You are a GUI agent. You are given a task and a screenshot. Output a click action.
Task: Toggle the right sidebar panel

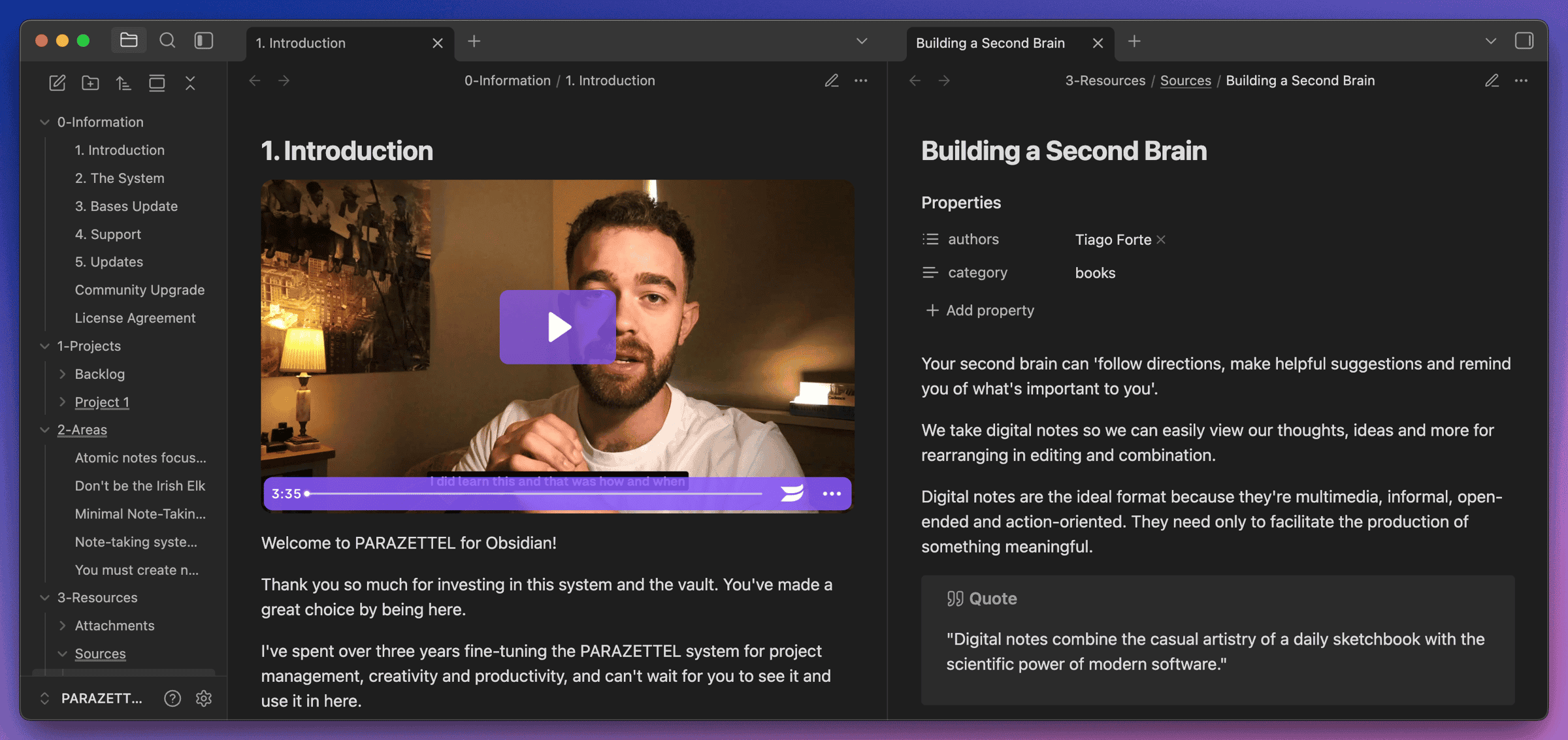(x=1524, y=41)
